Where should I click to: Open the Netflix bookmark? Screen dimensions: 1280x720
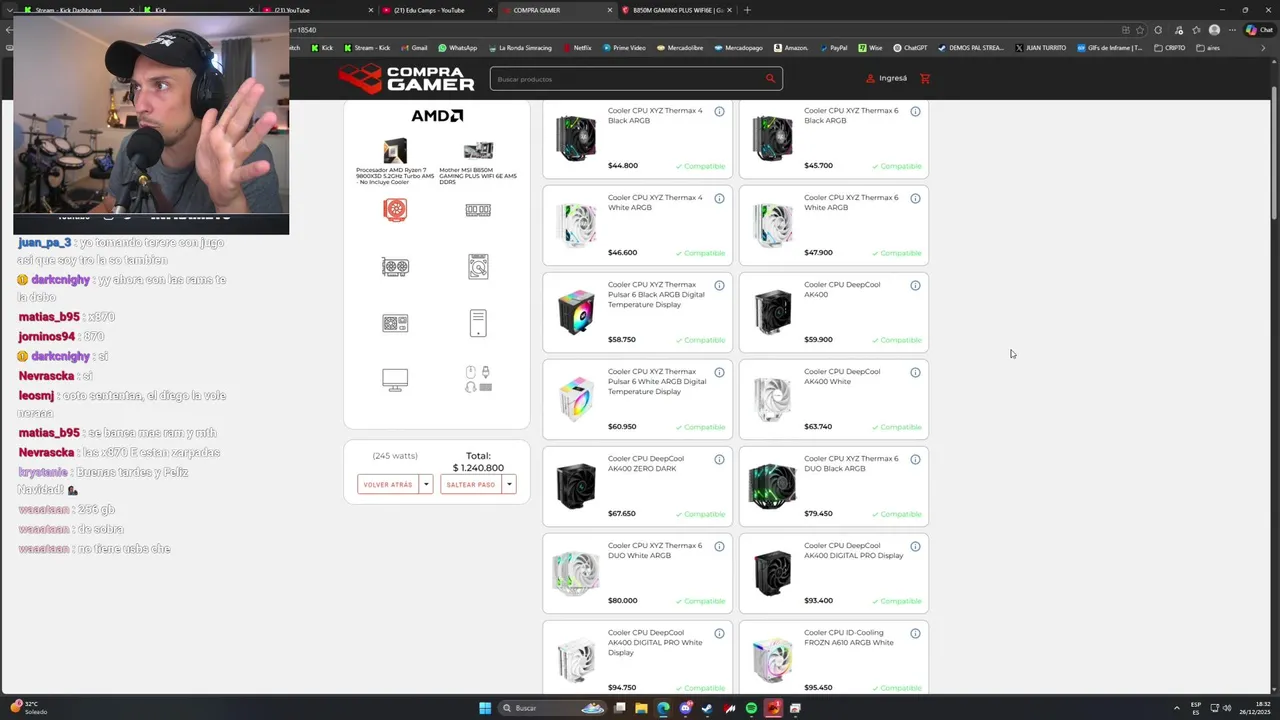pos(577,48)
